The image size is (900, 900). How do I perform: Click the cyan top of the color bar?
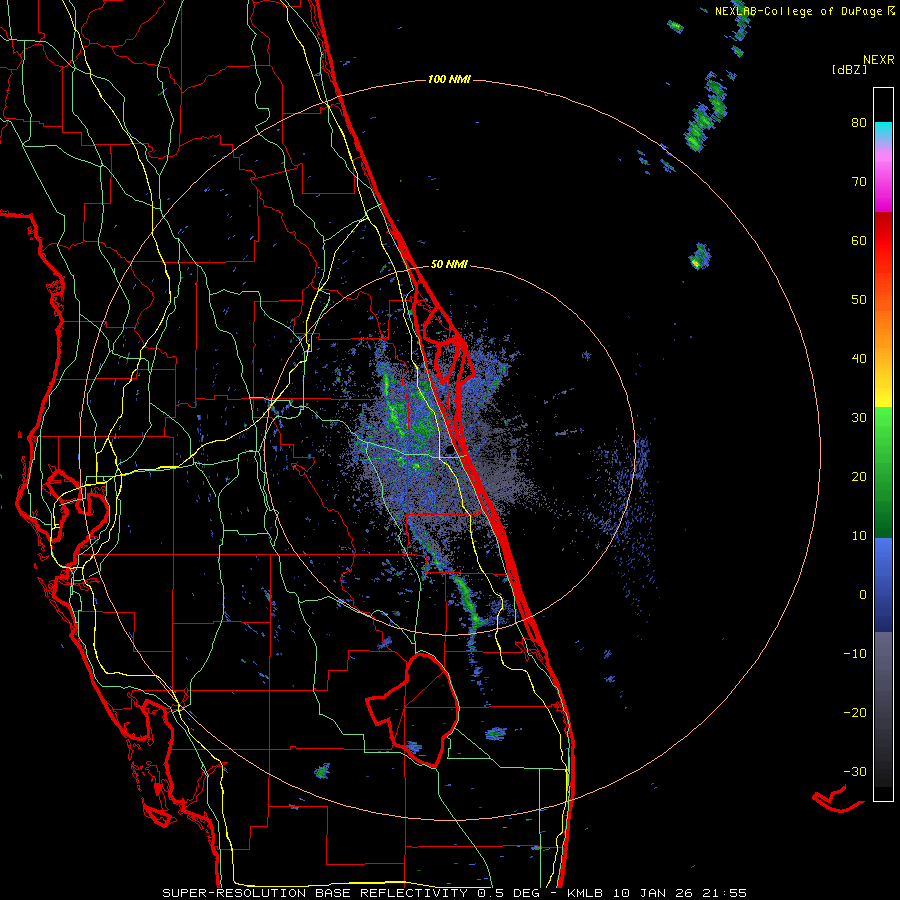click(883, 132)
